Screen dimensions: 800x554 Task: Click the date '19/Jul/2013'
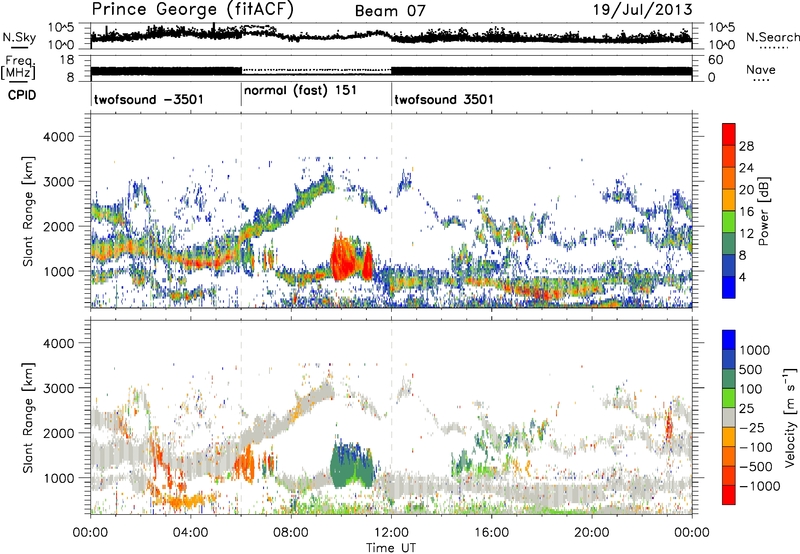tap(643, 10)
